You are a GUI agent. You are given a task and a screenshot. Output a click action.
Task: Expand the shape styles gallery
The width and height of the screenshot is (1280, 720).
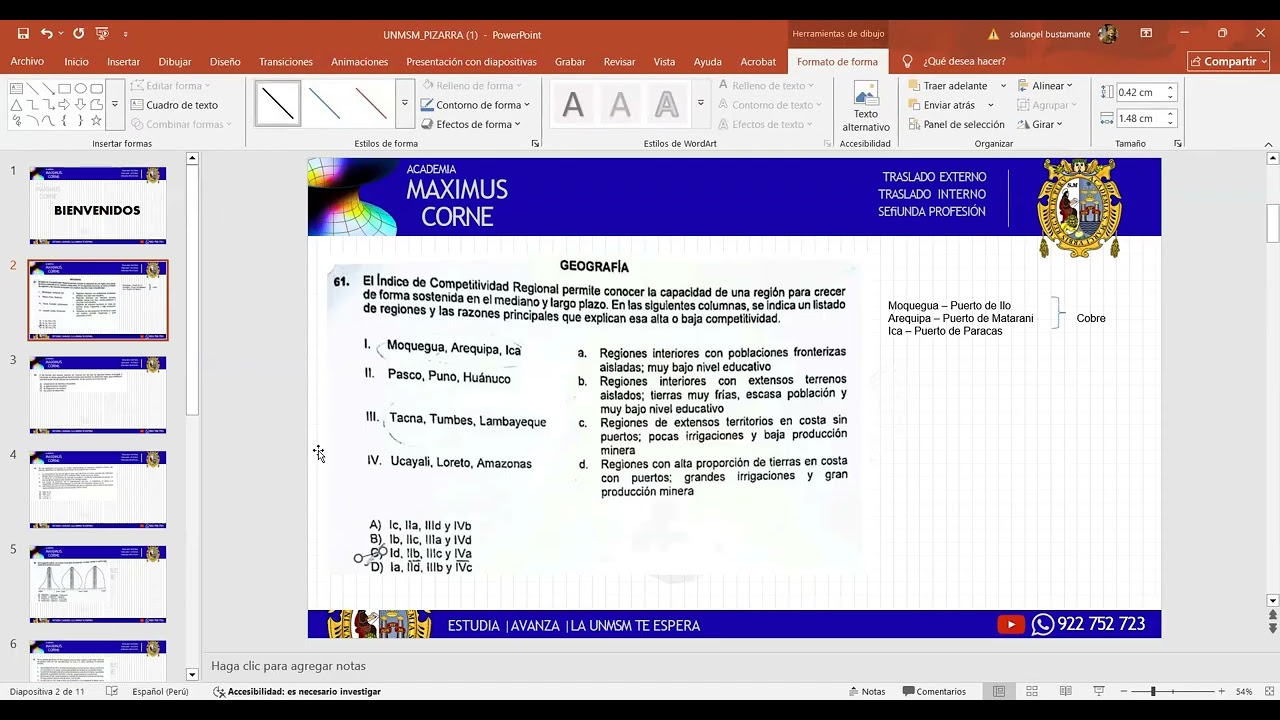click(404, 104)
